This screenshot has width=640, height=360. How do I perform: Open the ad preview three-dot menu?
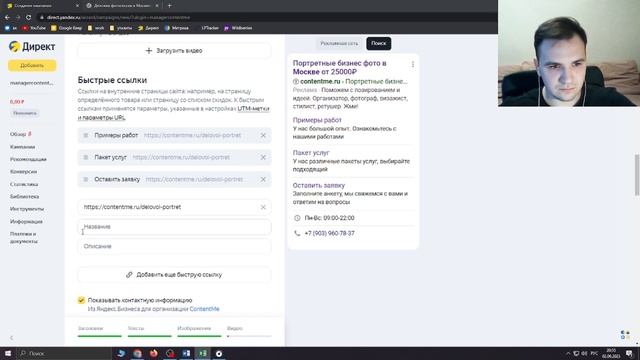click(413, 64)
